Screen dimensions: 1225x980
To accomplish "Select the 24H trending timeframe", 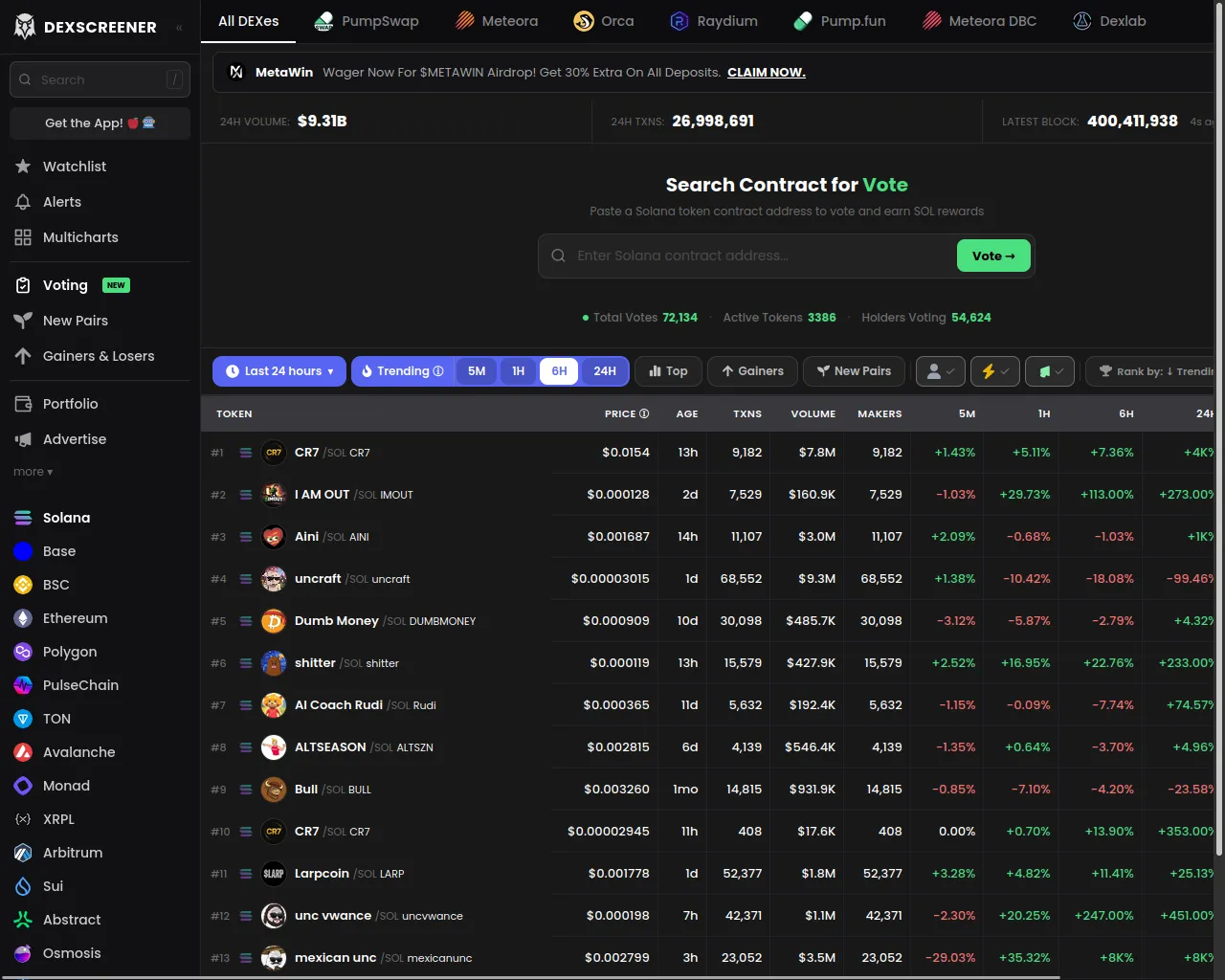I will [605, 371].
